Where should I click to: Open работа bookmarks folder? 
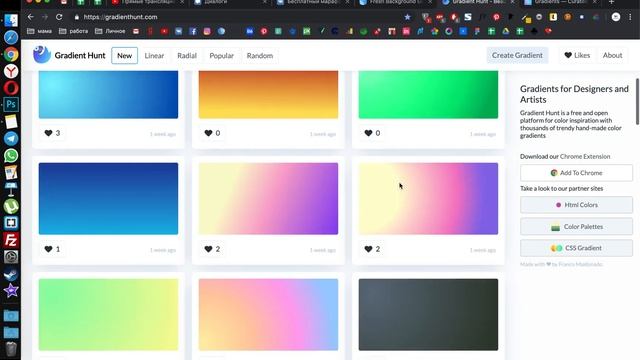coord(73,31)
